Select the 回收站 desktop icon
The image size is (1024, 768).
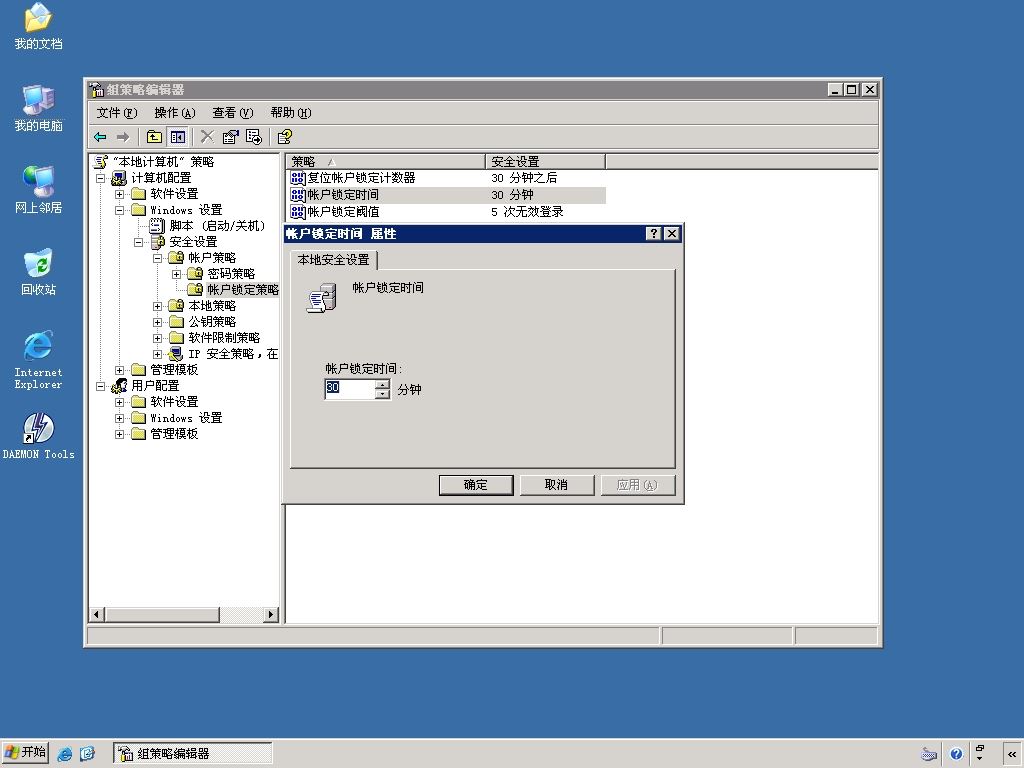pos(38,272)
